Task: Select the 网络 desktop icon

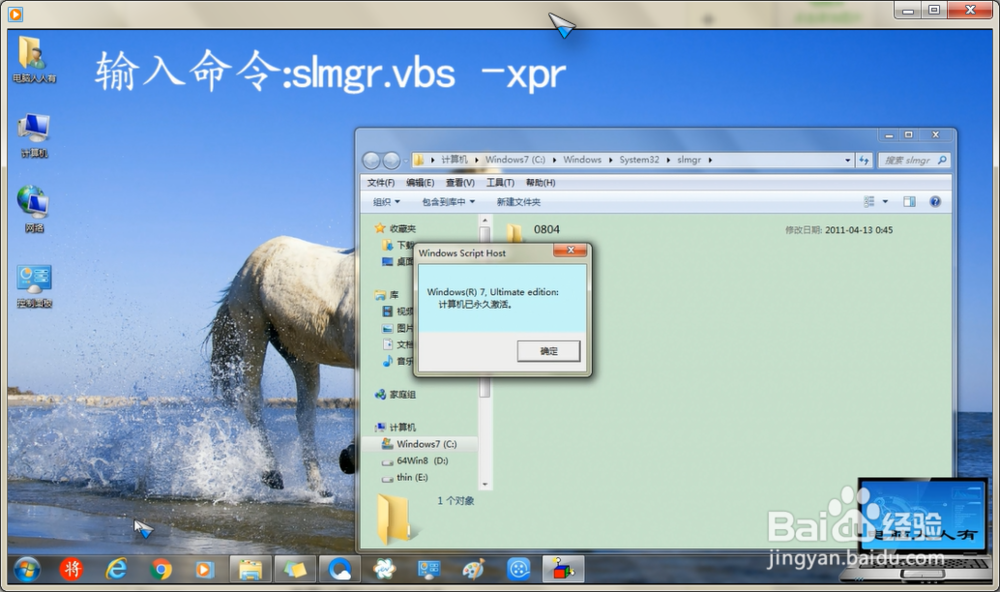Action: (x=33, y=209)
